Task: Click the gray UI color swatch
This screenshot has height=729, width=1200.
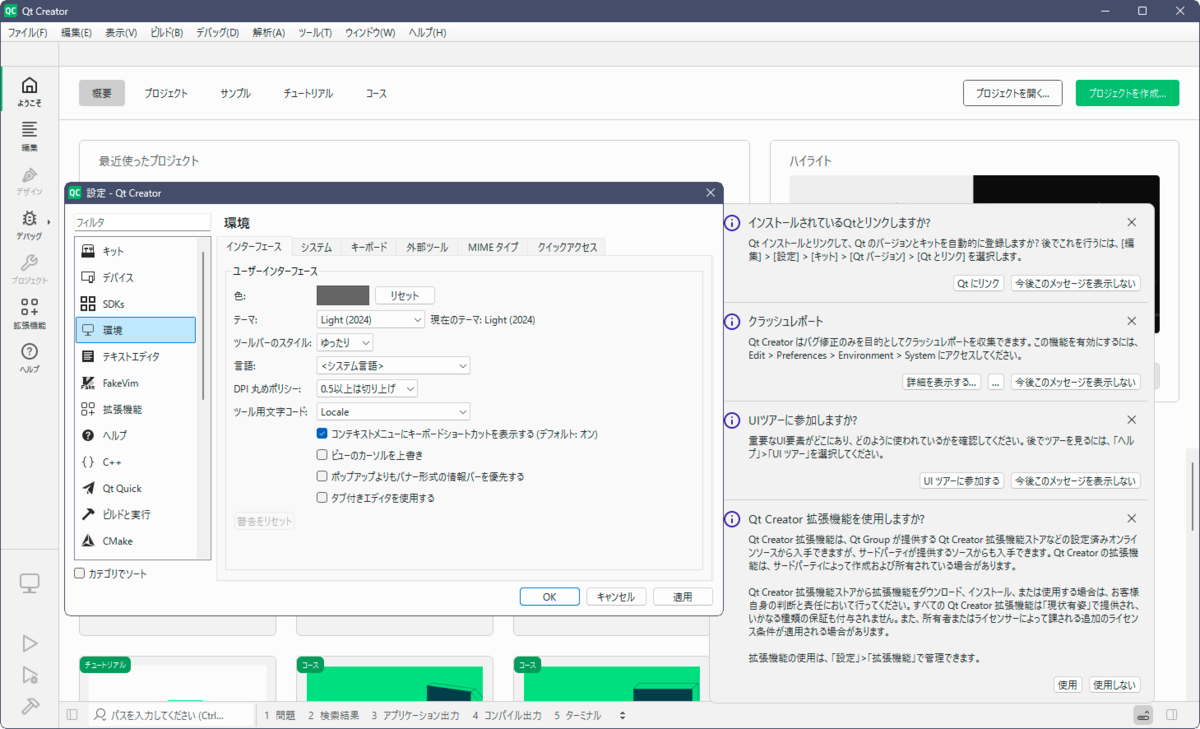Action: pos(343,295)
